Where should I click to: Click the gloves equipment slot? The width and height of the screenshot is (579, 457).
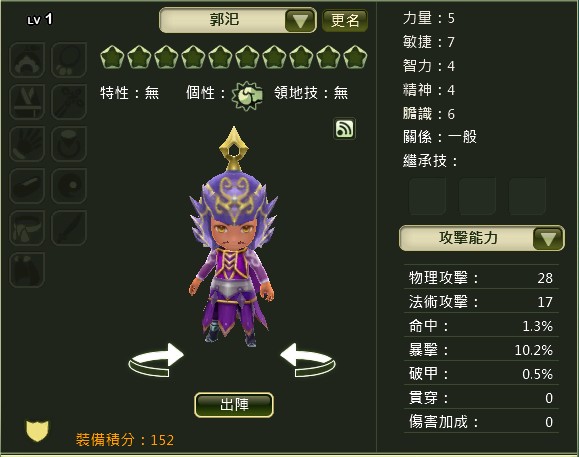pos(27,144)
